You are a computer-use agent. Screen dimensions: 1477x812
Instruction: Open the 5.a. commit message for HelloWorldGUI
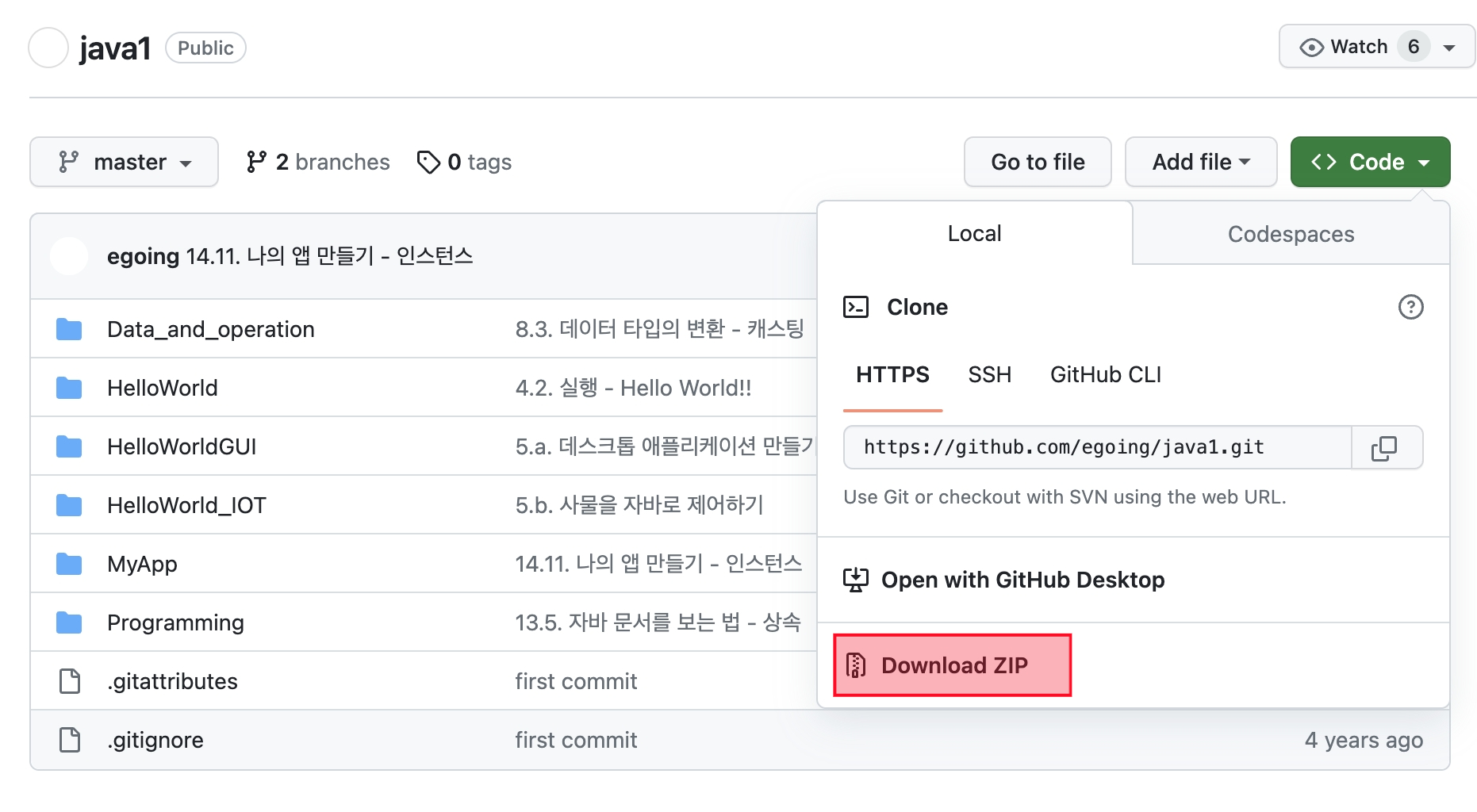(665, 446)
